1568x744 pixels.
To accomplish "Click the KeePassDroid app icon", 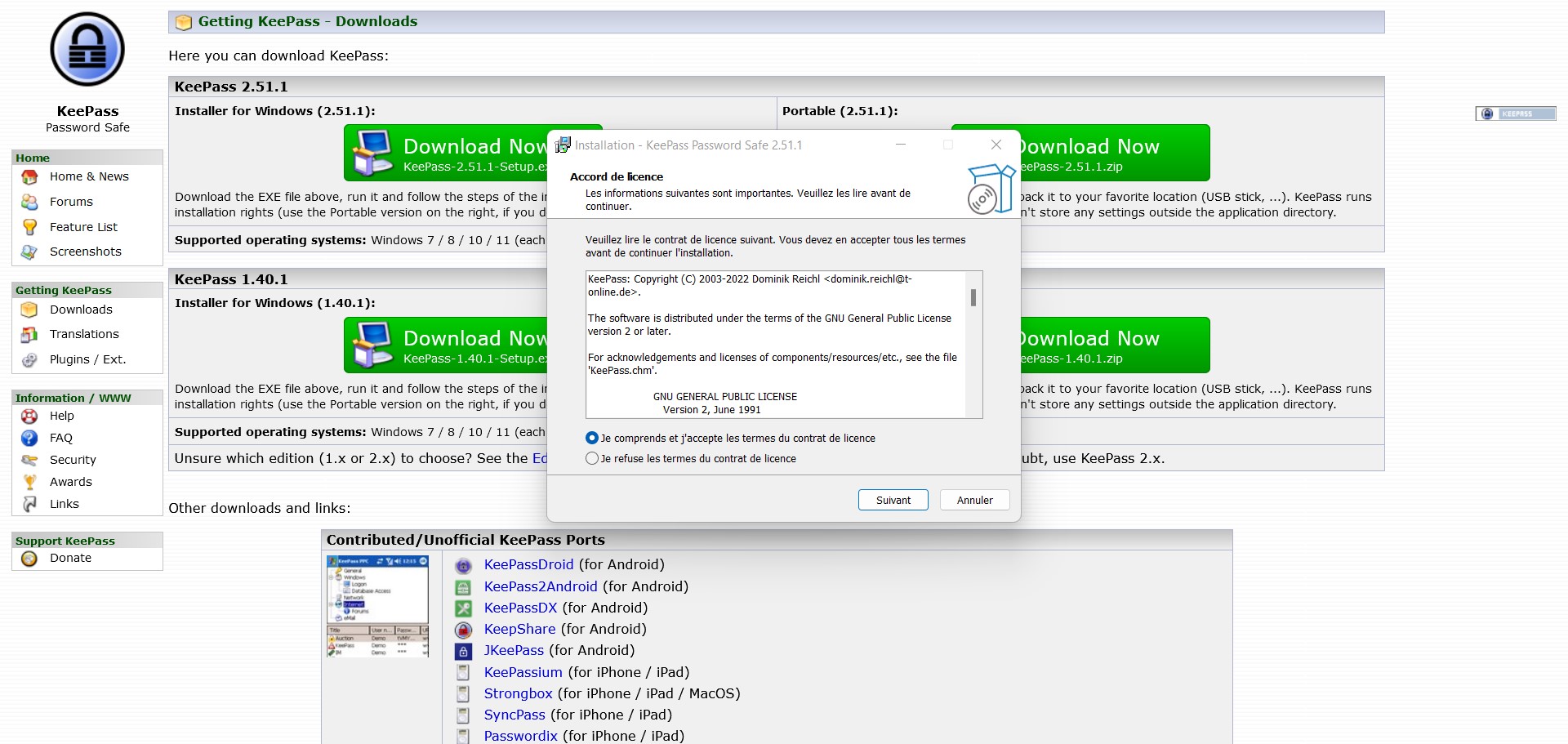I will pyautogui.click(x=463, y=565).
